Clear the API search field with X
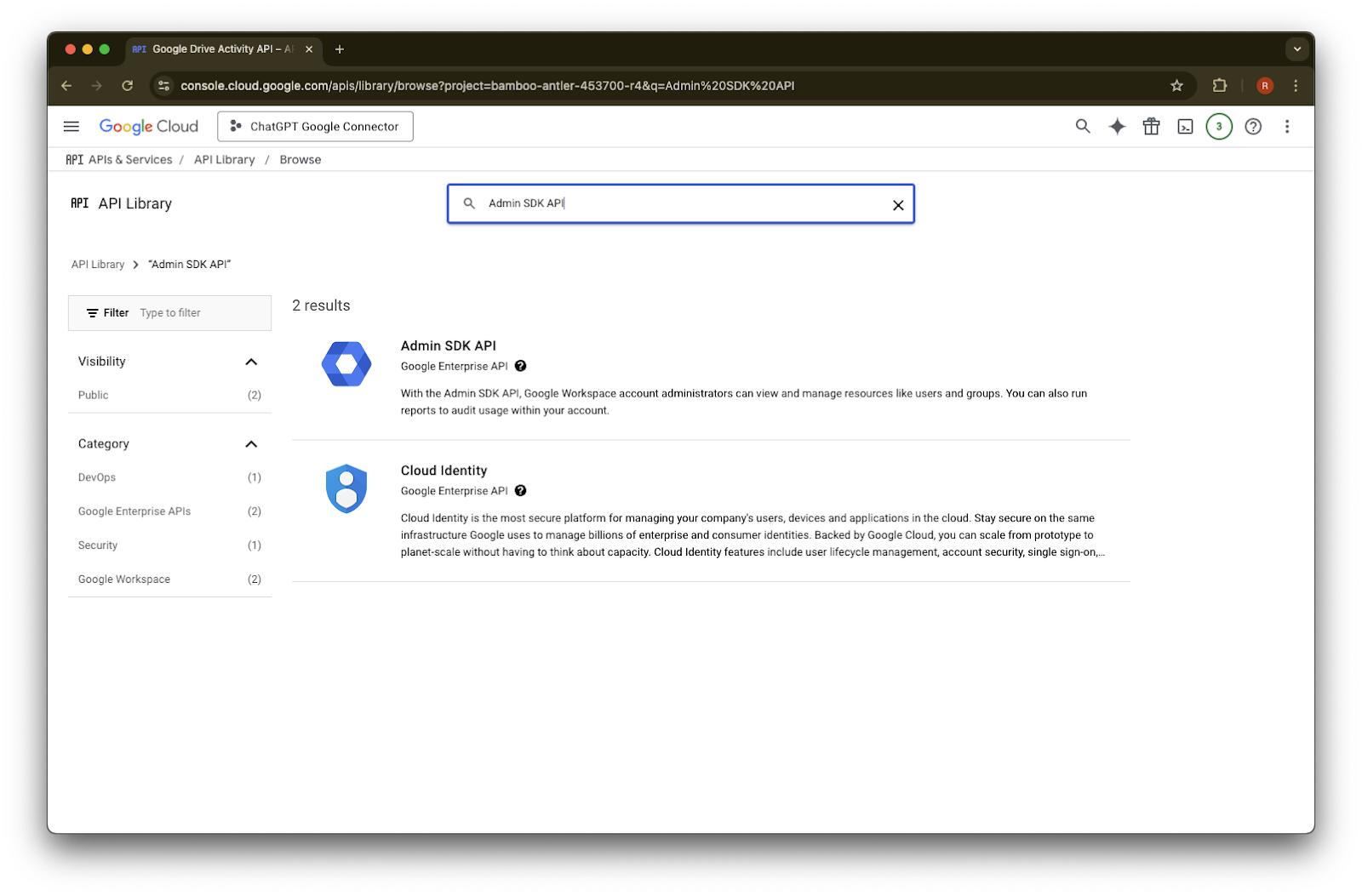The height and width of the screenshot is (896, 1362). (898, 205)
